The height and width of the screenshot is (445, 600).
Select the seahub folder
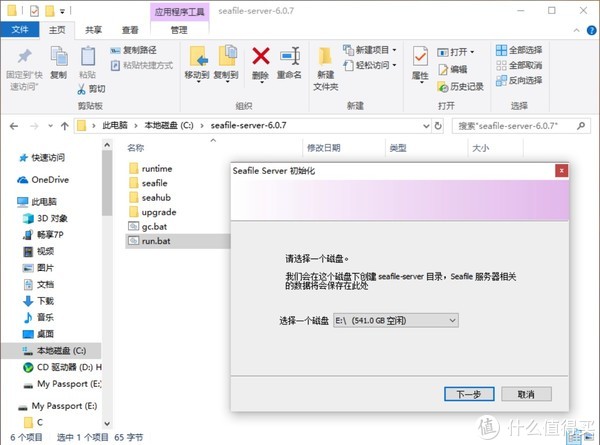(x=150, y=198)
